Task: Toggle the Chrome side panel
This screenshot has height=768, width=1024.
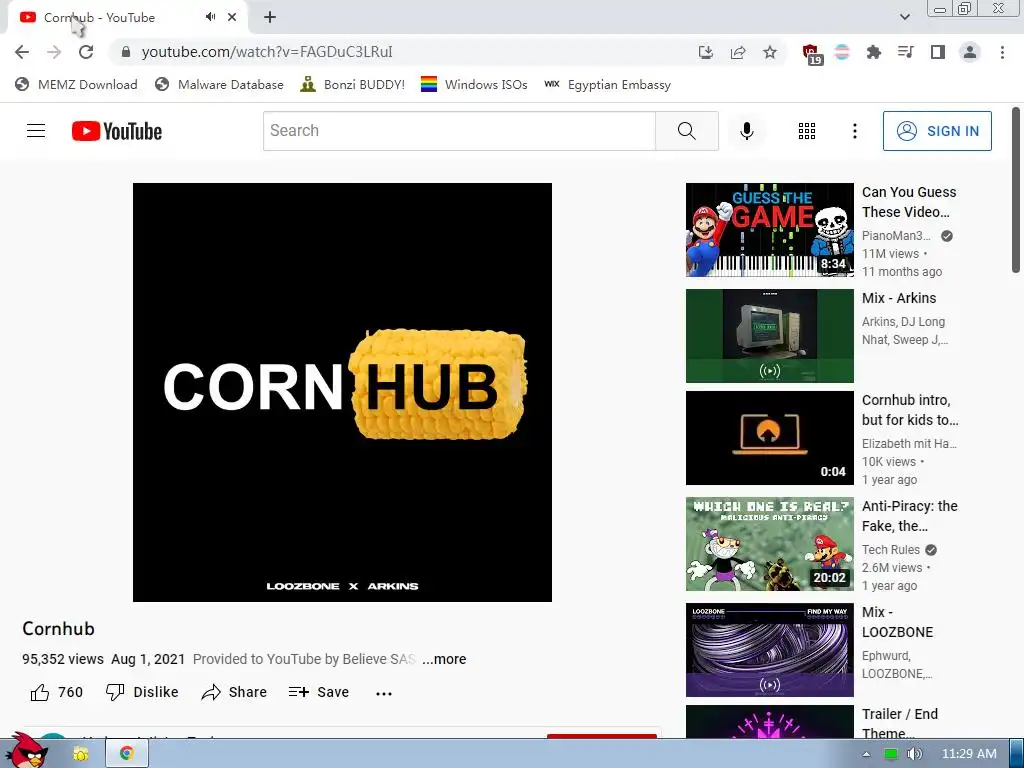Action: [938, 52]
